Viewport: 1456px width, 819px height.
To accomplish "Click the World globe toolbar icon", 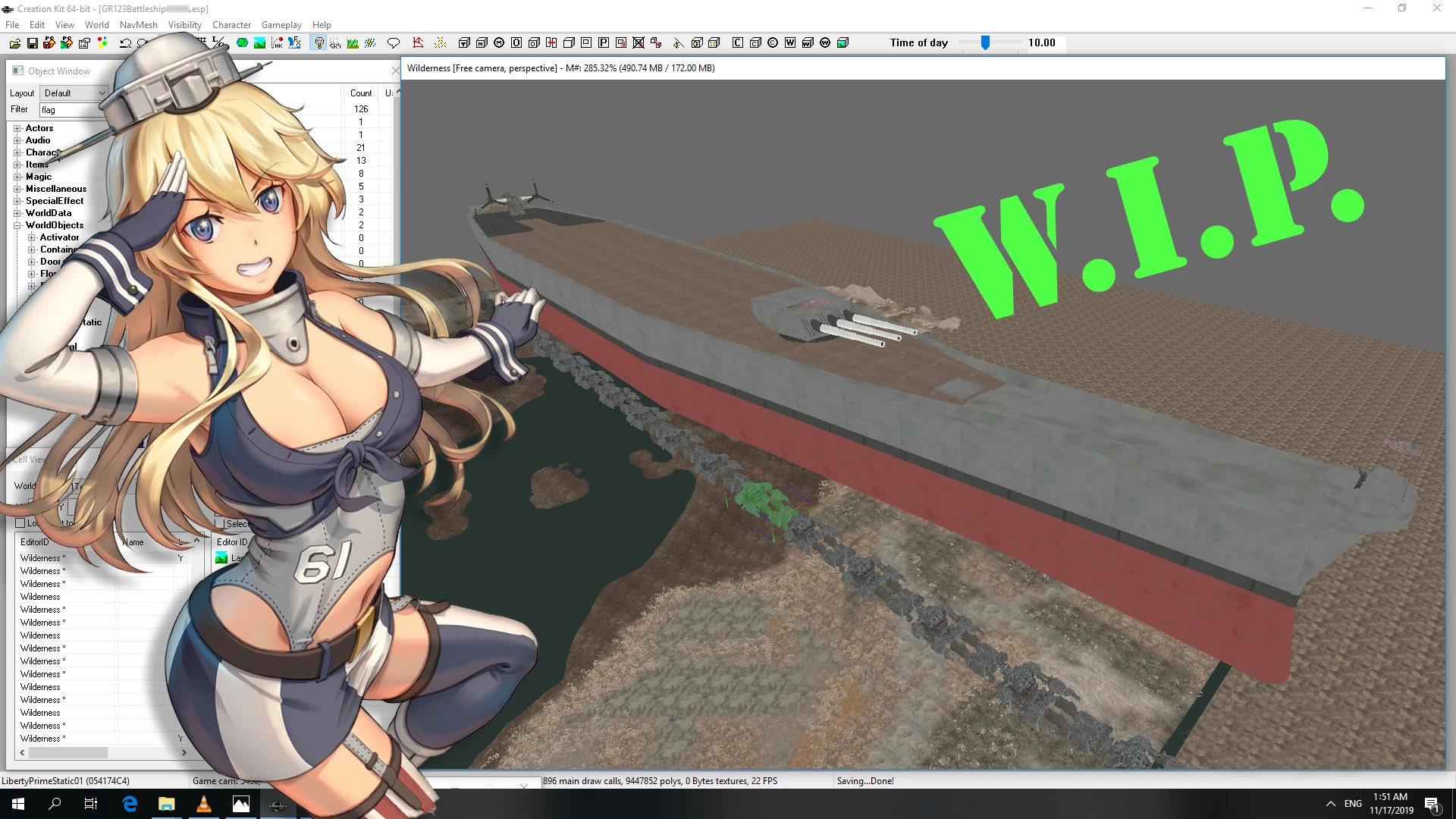I will (x=242, y=43).
